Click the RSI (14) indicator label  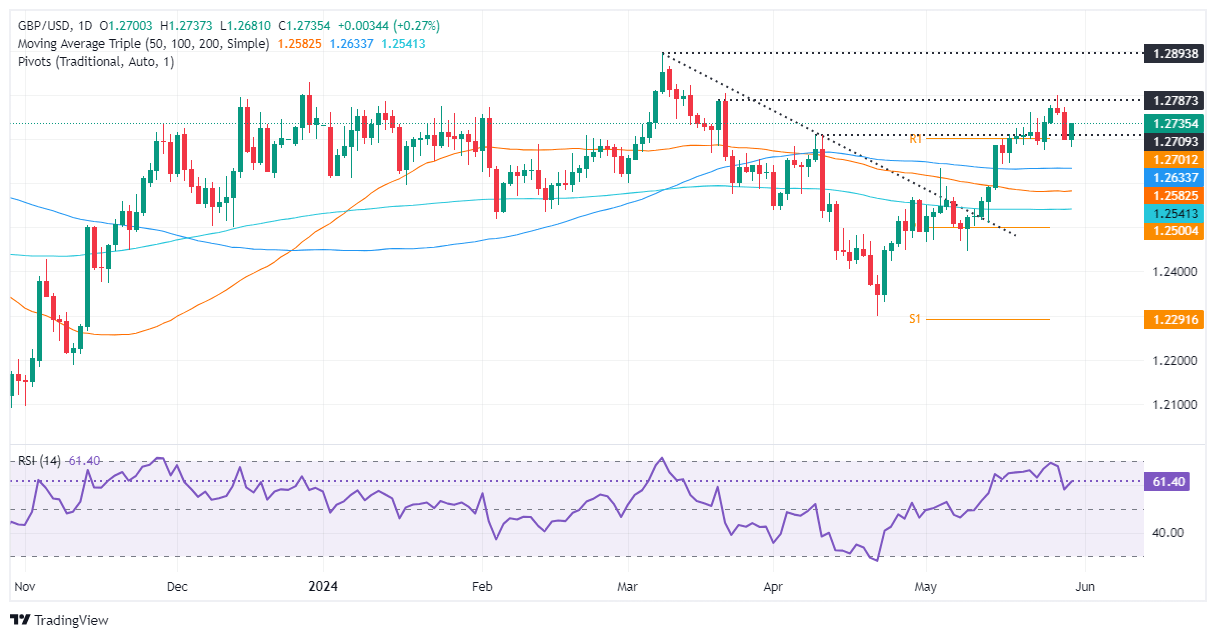pos(37,461)
